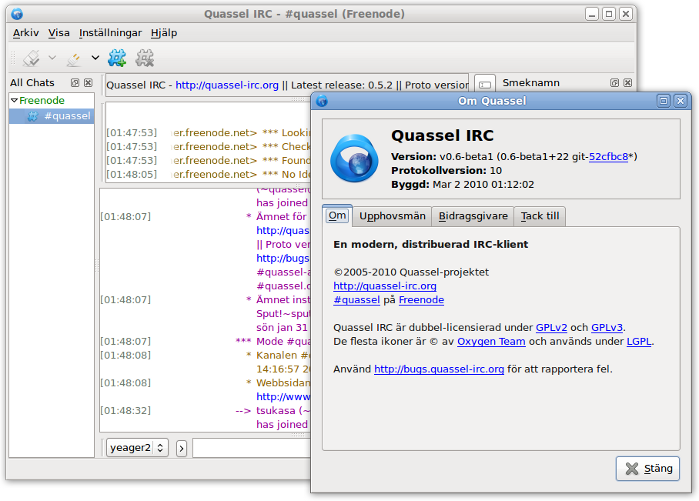Screen dimensions: 699x501
Task: Click the http://www link in chat log
Action: (x=283, y=397)
